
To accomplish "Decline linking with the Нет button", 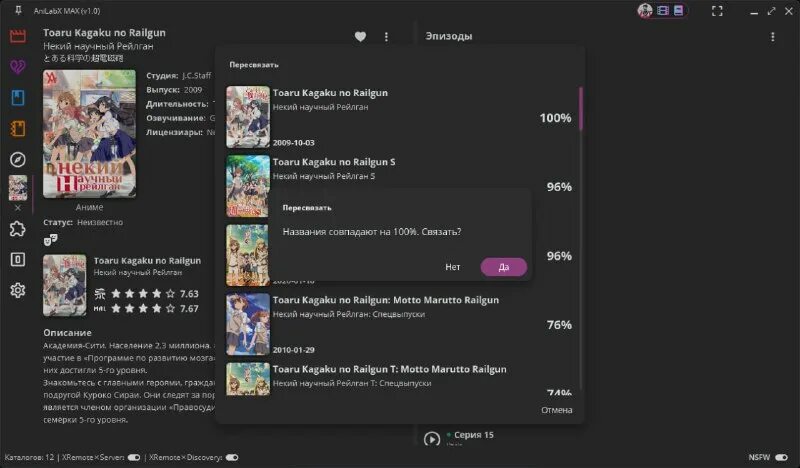I will 453,267.
